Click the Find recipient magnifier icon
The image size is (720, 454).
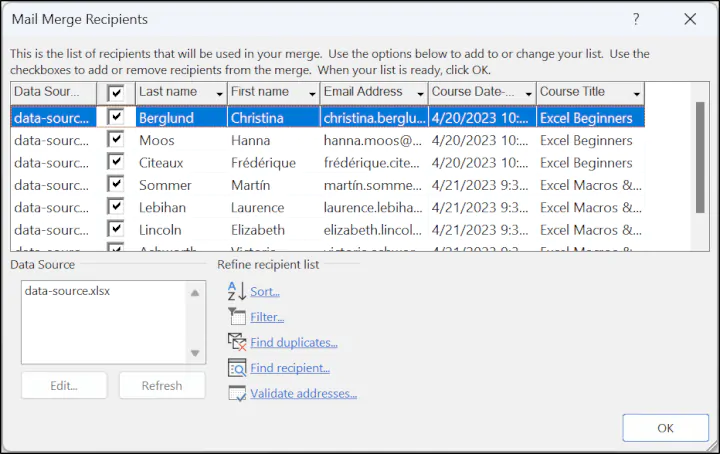tap(236, 368)
